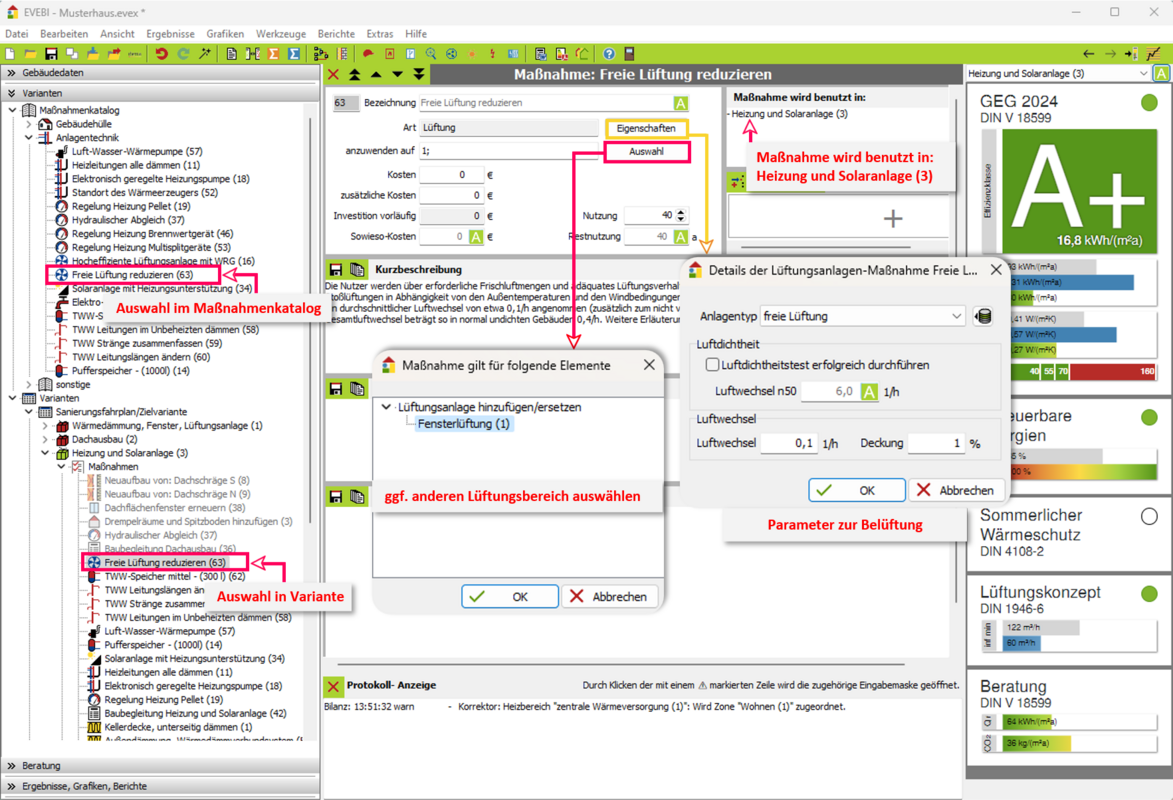Click the back arrow in top-right toolbar
Viewport: 1173px width, 800px height.
click(x=1089, y=54)
